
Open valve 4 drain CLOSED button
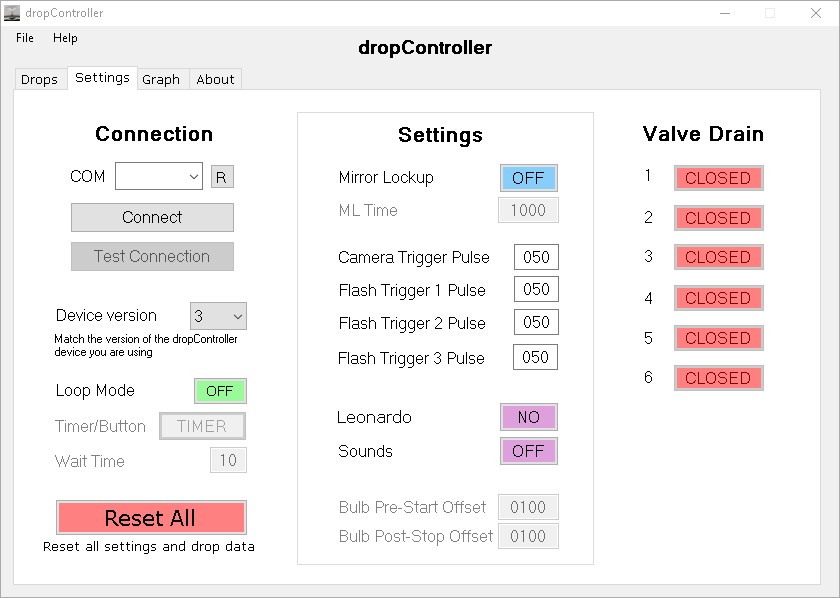pos(718,298)
